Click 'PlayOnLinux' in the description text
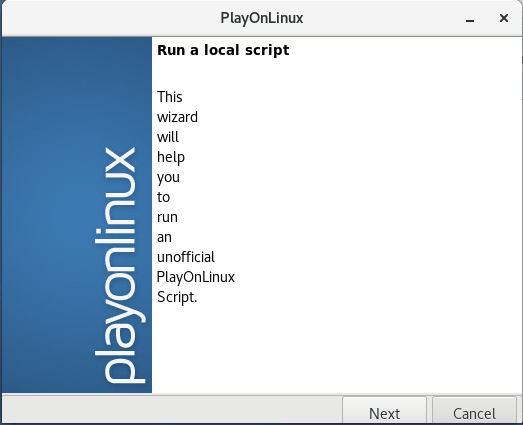Image resolution: width=523 pixels, height=425 pixels. [196, 277]
